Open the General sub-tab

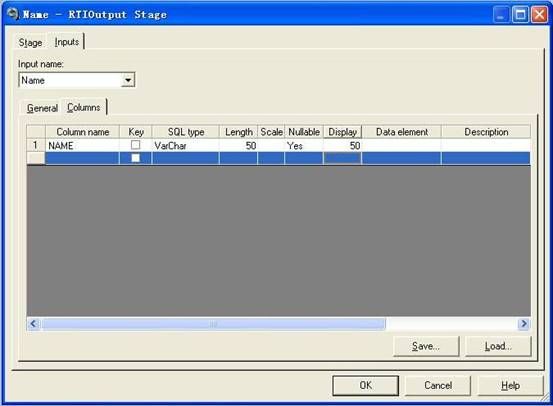42,108
